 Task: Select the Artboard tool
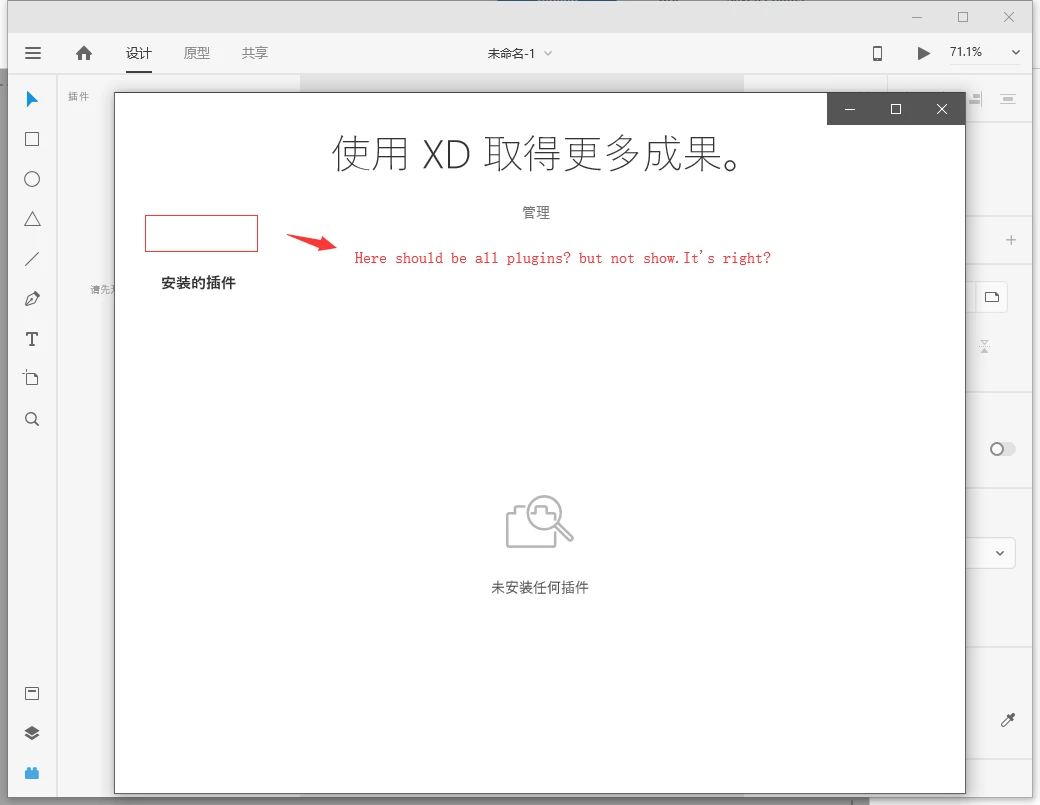(x=31, y=378)
